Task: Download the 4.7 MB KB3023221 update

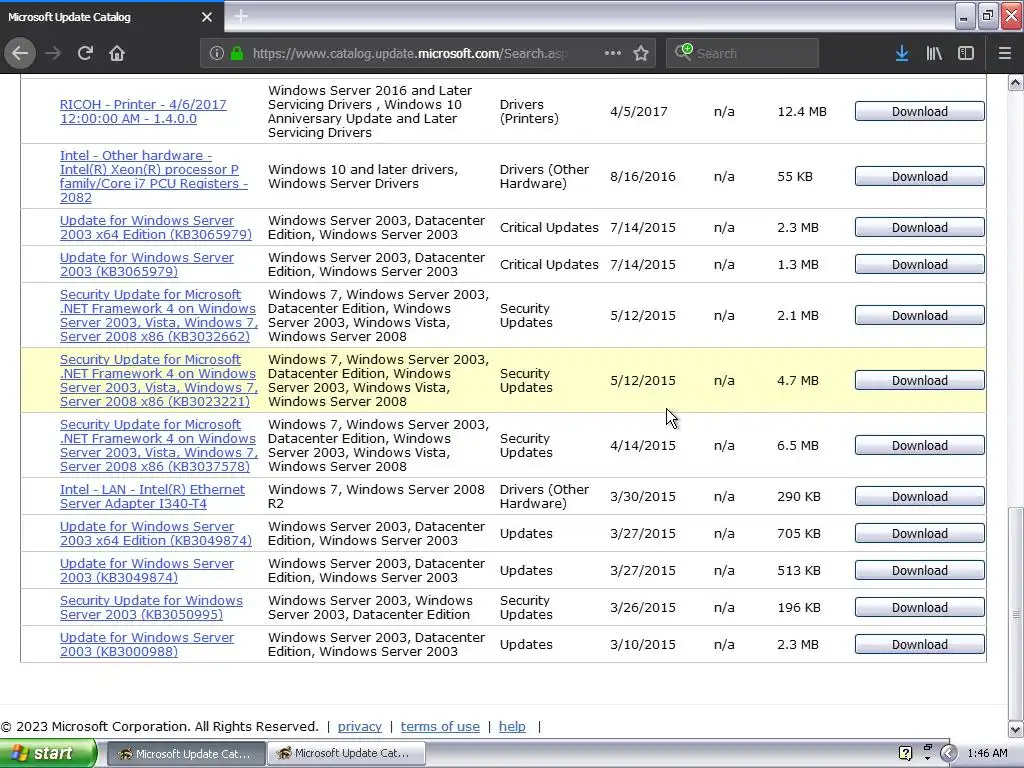Action: point(920,380)
